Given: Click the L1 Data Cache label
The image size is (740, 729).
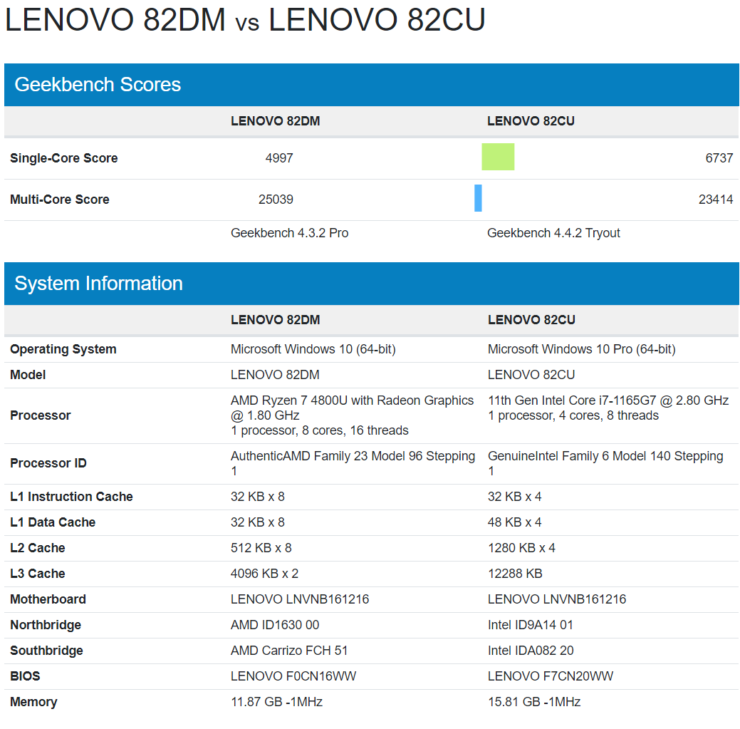Looking at the screenshot, I should coord(52,522).
